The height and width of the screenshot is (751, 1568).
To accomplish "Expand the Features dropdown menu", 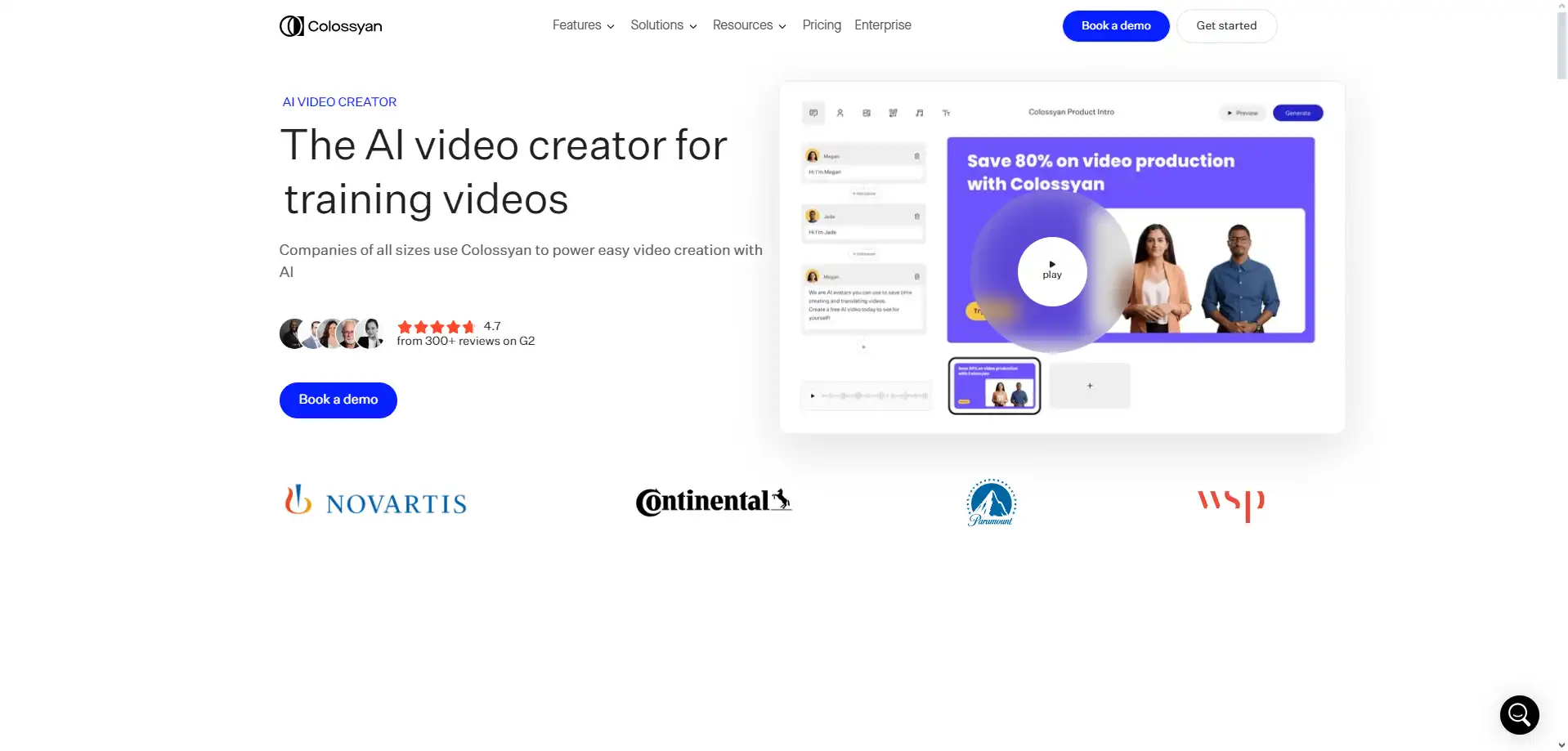I will [x=583, y=25].
